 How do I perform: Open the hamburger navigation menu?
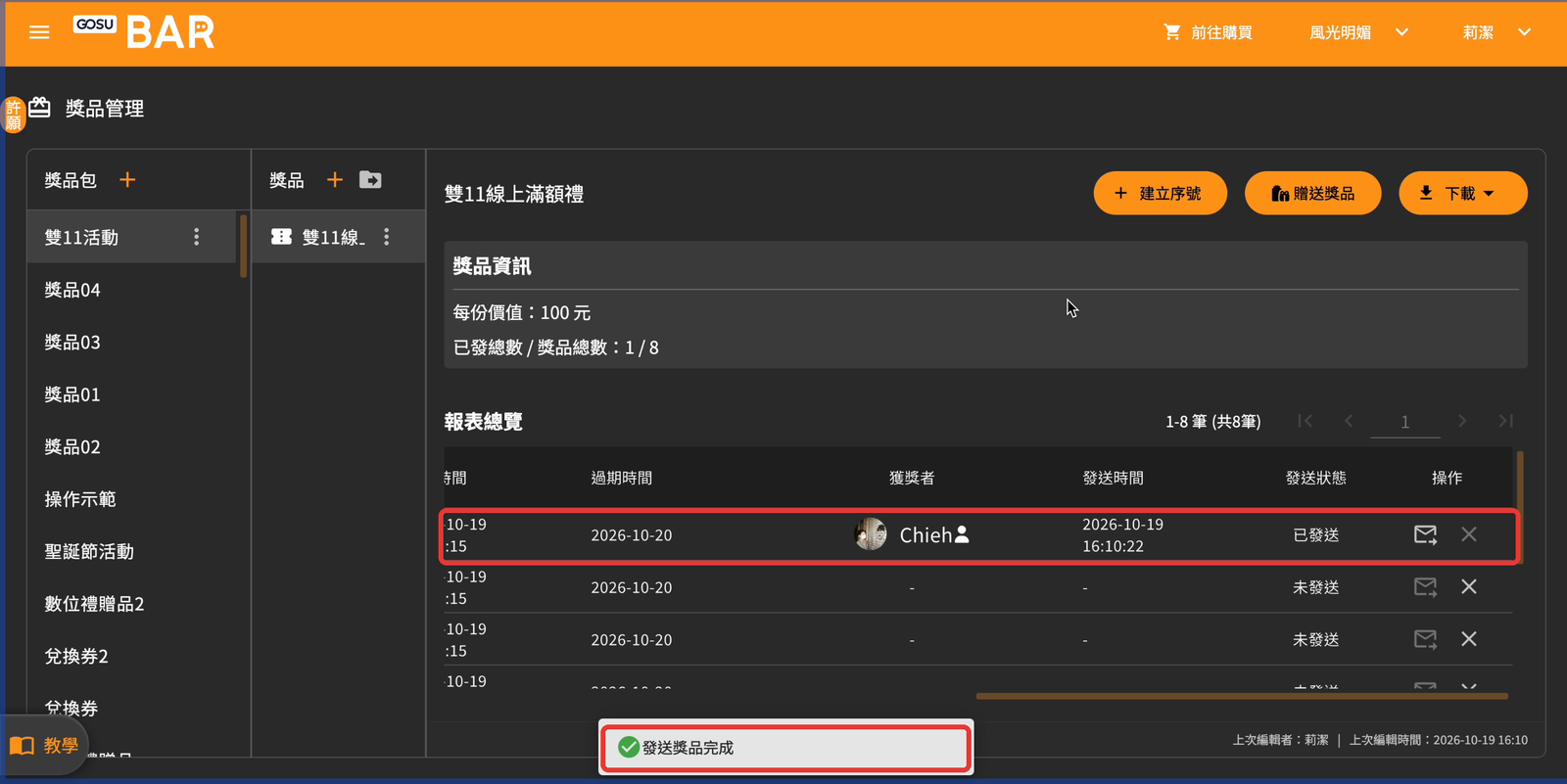39,32
